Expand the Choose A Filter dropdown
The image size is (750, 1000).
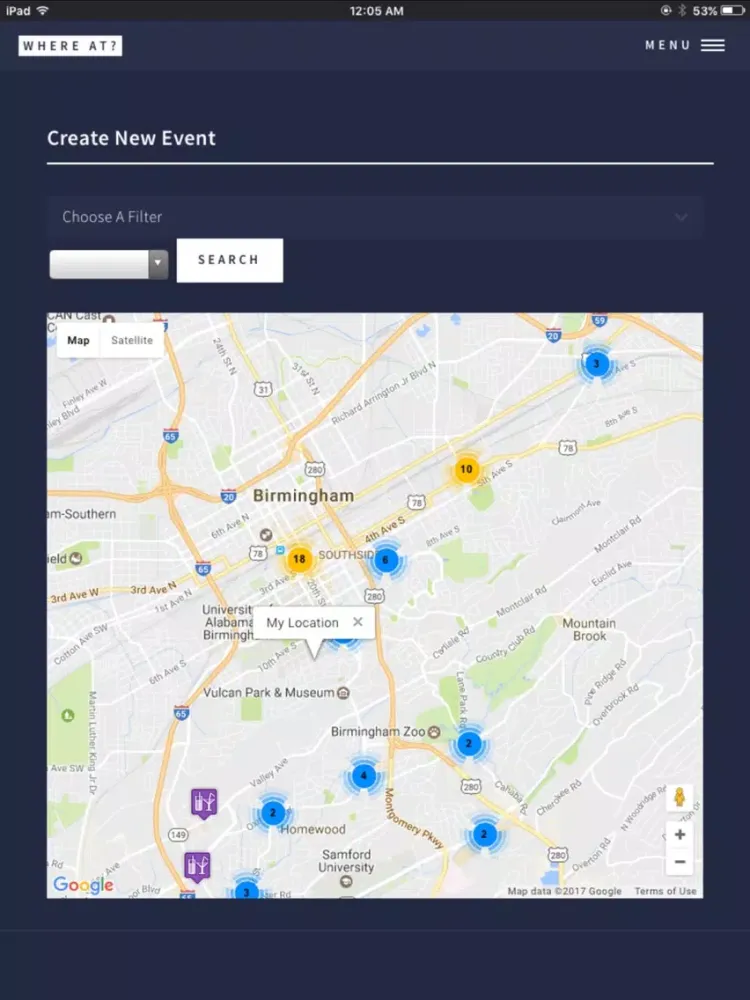tap(375, 217)
